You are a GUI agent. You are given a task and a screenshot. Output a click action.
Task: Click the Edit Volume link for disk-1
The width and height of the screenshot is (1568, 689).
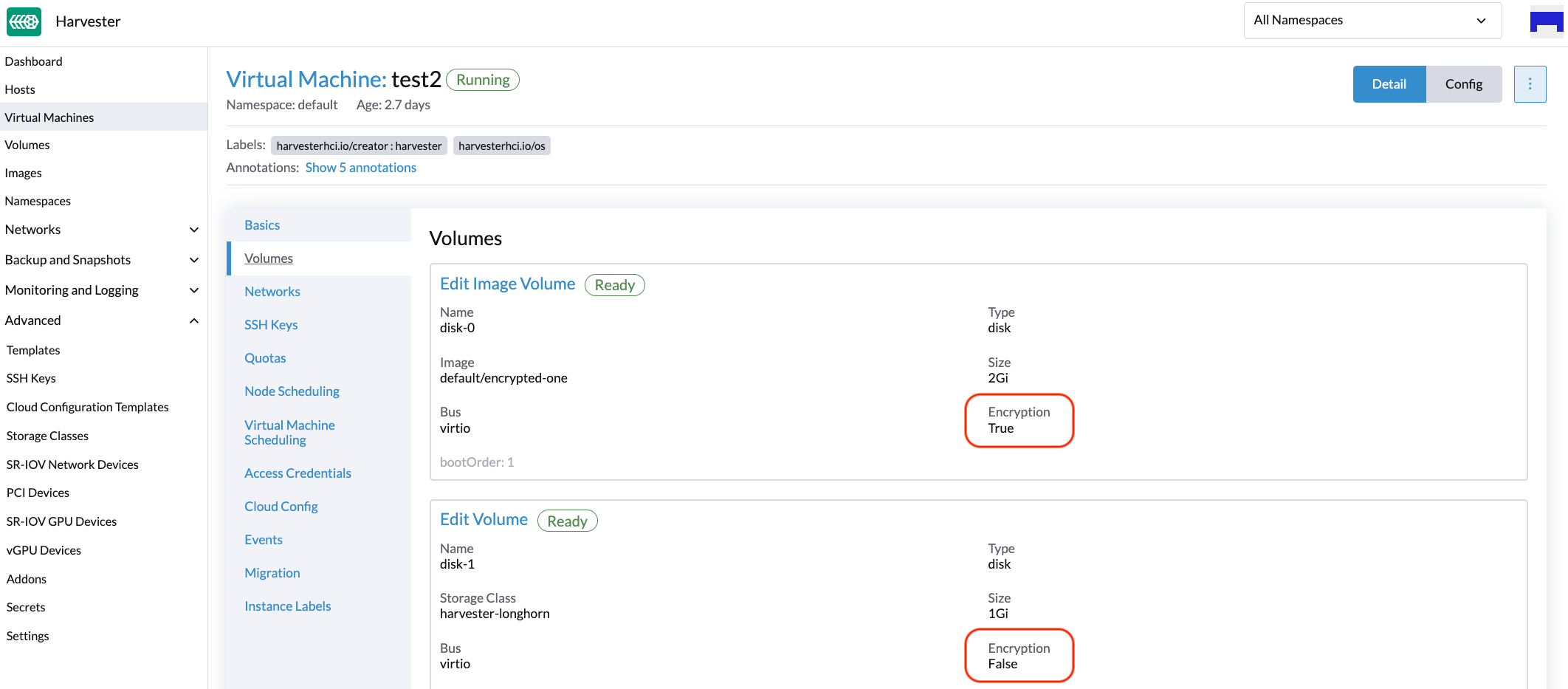tap(484, 520)
